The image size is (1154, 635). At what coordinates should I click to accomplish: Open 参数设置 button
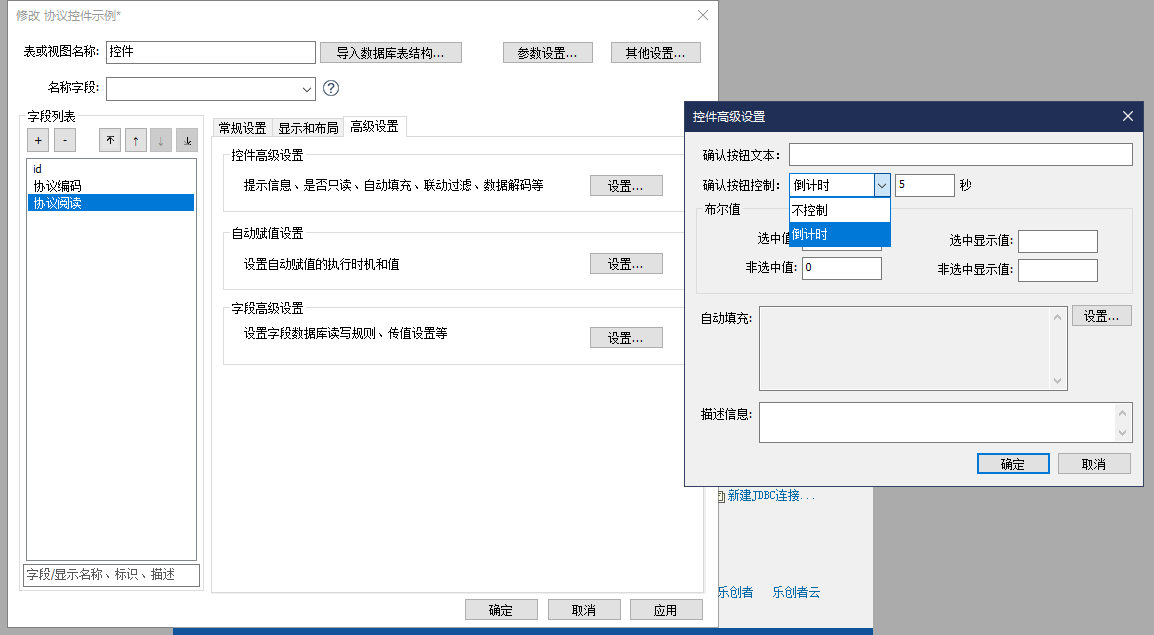coord(547,53)
